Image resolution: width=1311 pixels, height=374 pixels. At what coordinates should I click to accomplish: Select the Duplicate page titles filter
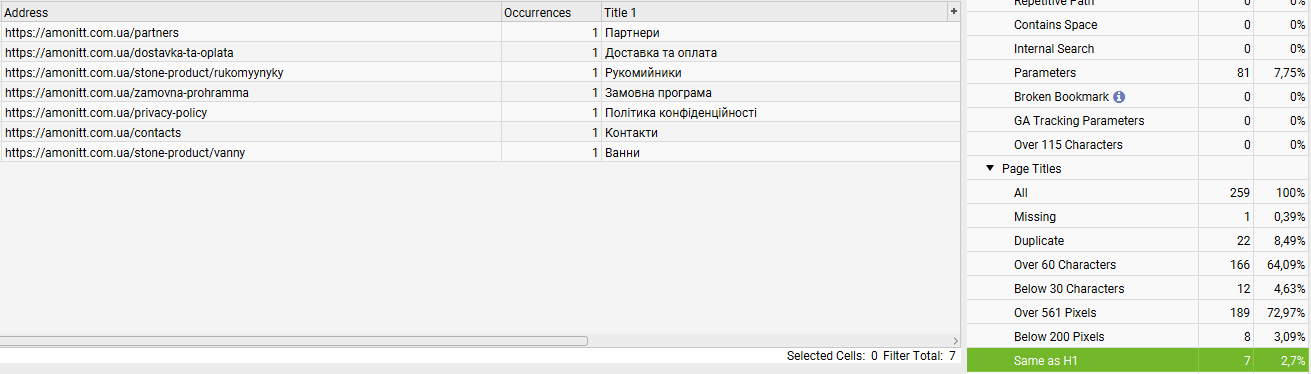(1139, 240)
